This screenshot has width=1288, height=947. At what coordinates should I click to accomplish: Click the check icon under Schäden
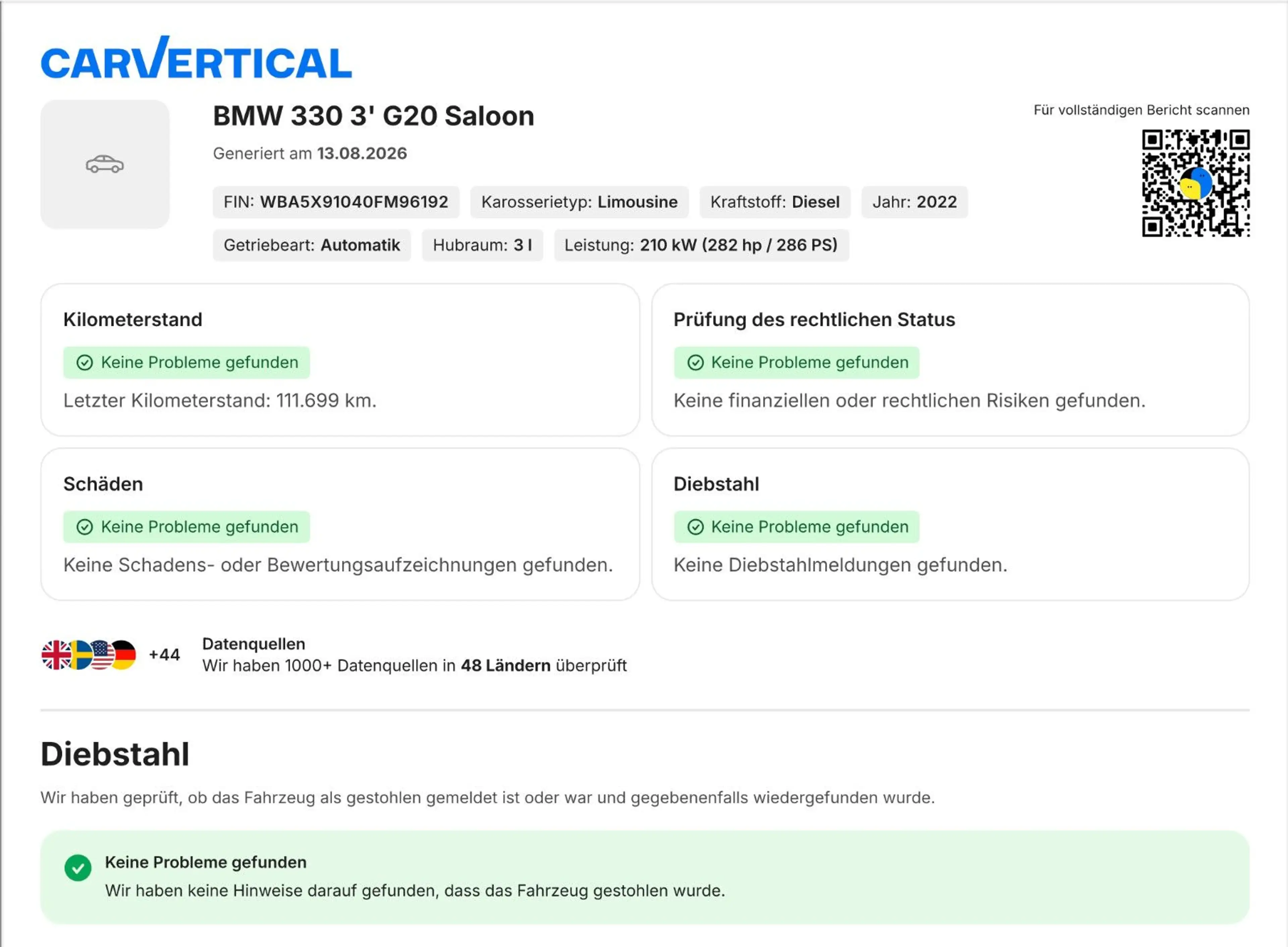[85, 527]
